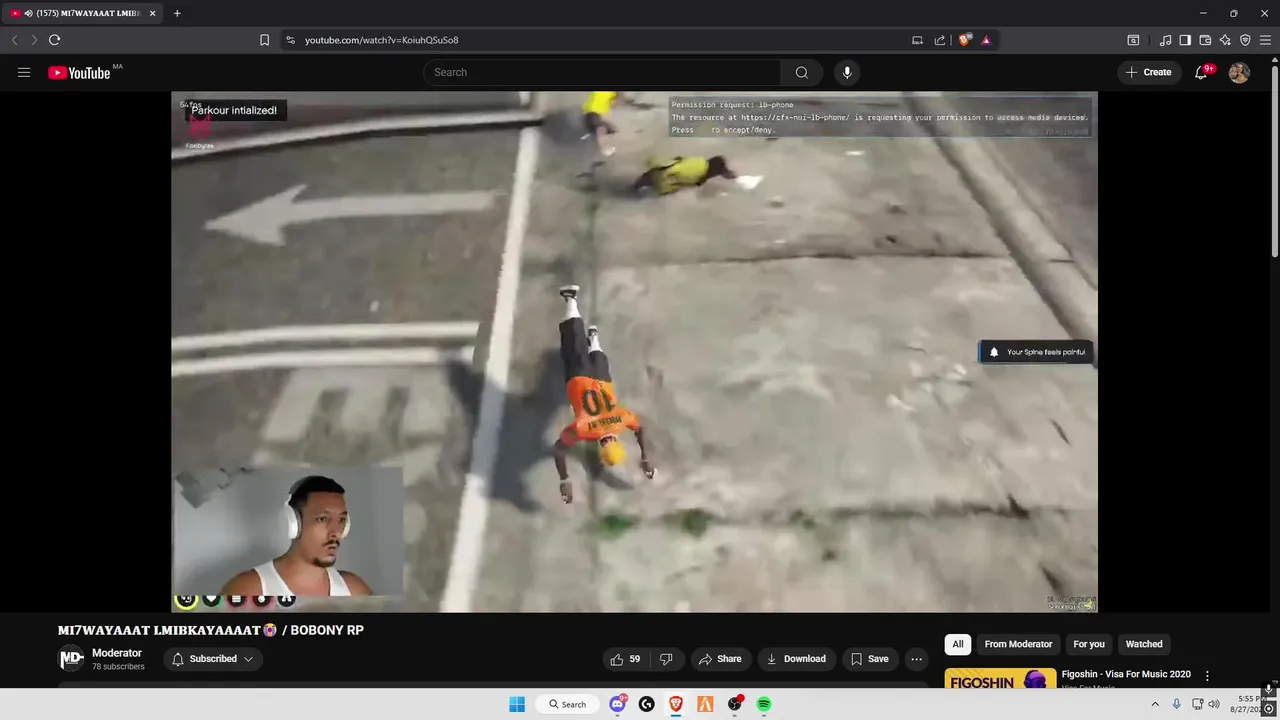Viewport: 1280px width, 720px height.
Task: Click the video player to pause
Action: 634,352
